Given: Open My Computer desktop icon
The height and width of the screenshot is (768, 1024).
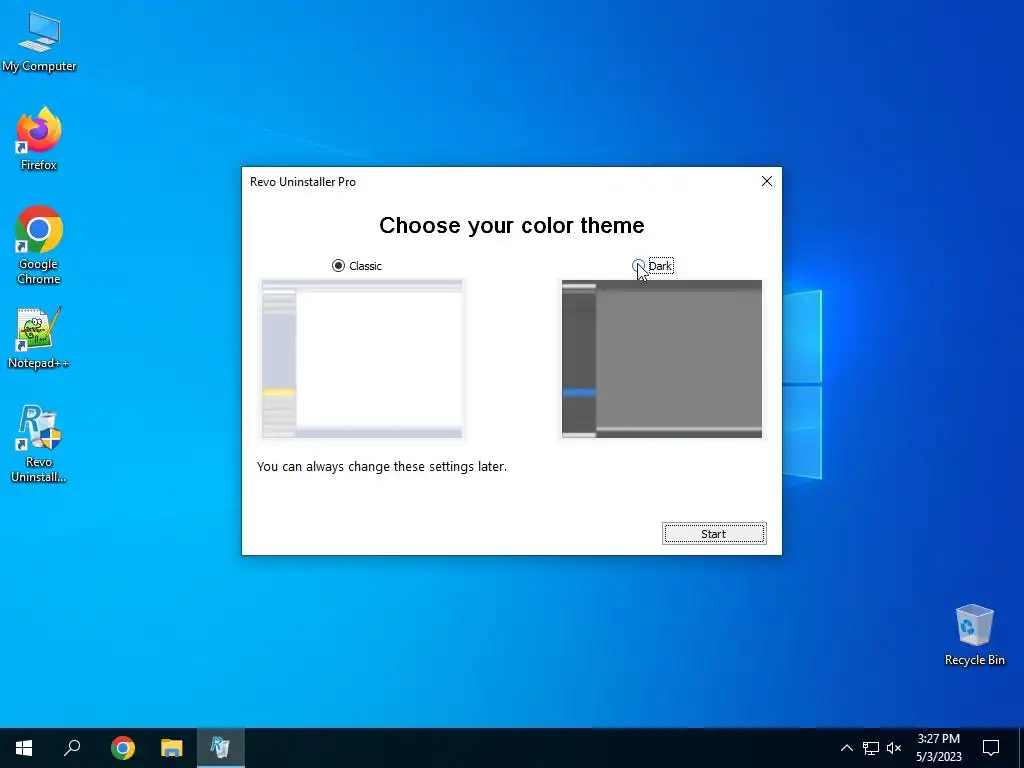Looking at the screenshot, I should [39, 42].
